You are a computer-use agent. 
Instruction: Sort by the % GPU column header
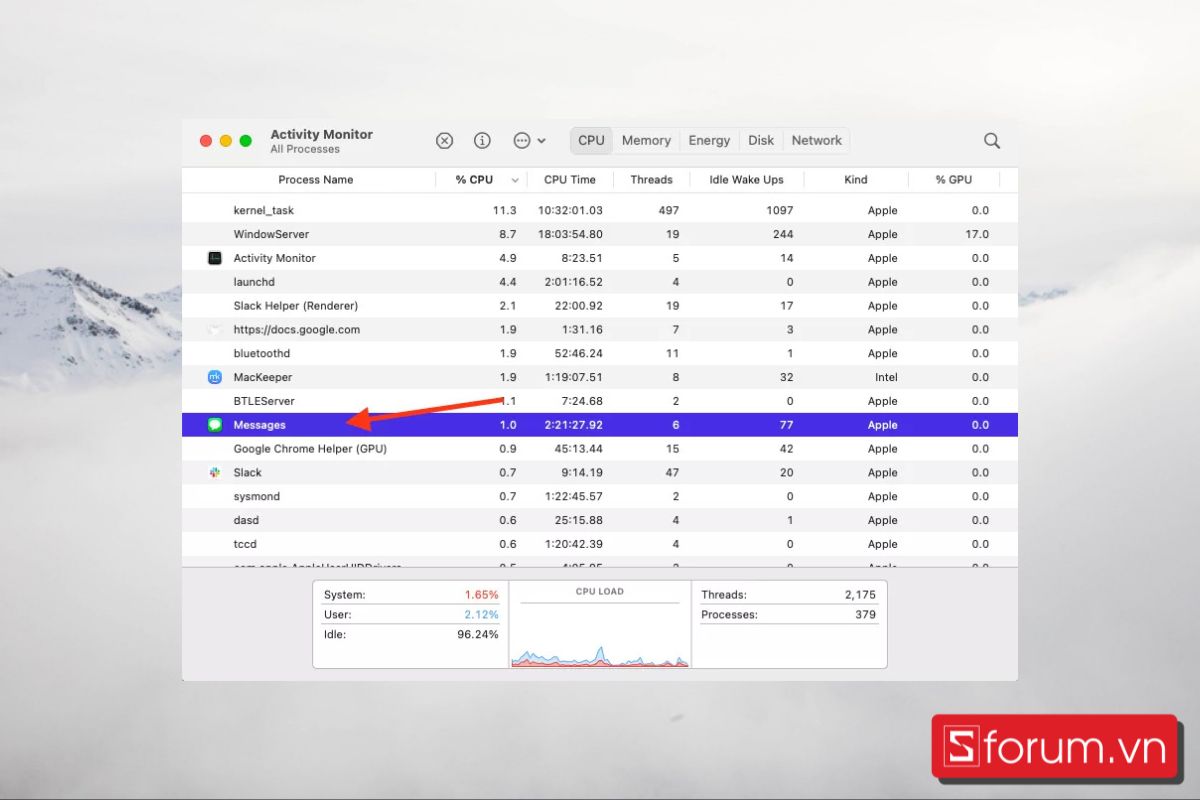coord(953,180)
